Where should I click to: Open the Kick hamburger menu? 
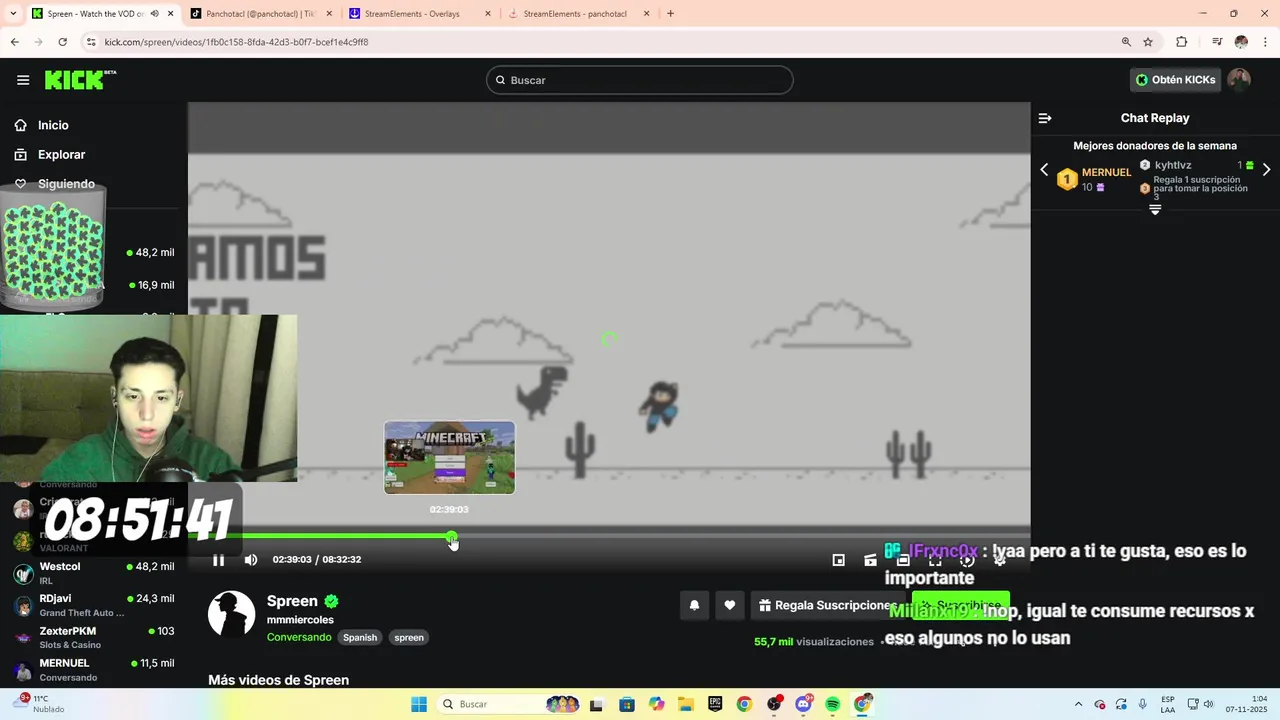(x=23, y=80)
